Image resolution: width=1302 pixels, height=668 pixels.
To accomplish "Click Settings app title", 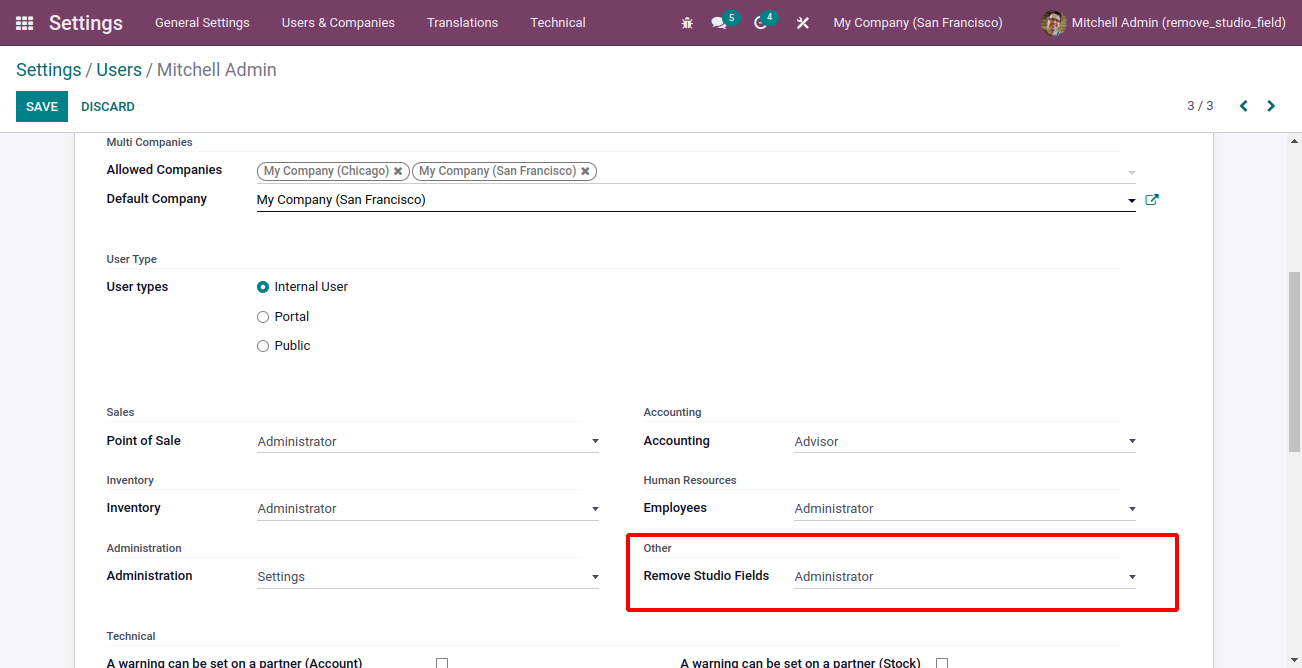I will [86, 23].
